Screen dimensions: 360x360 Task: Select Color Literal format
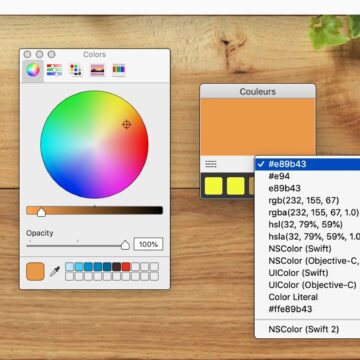tap(308, 297)
